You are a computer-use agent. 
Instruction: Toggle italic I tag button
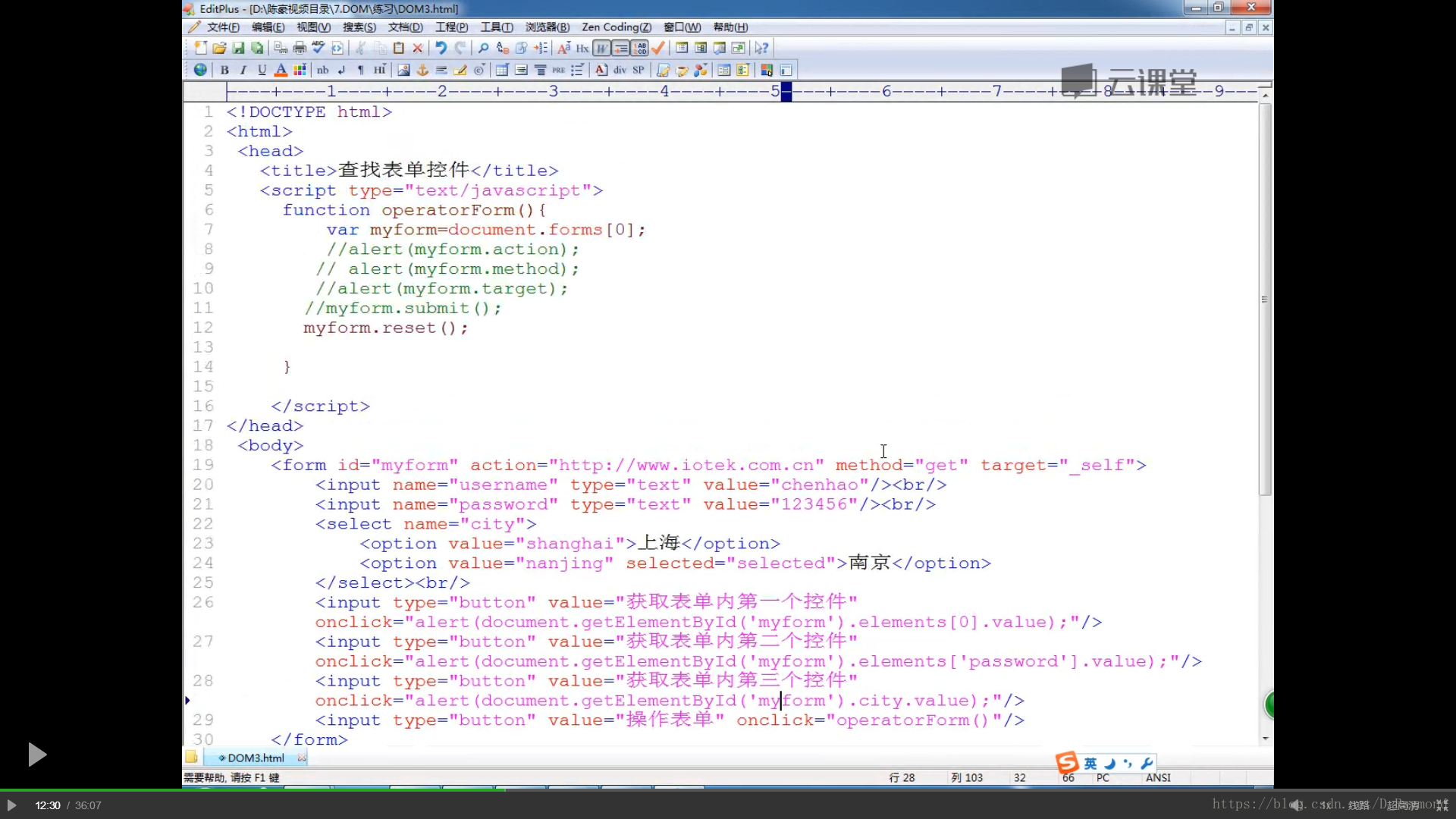coord(243,70)
